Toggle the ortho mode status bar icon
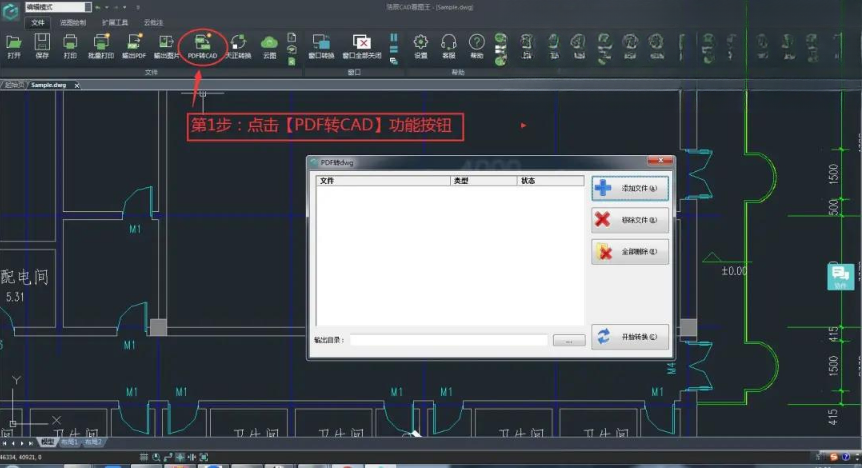Screen dimensions: 862x468 [168, 457]
